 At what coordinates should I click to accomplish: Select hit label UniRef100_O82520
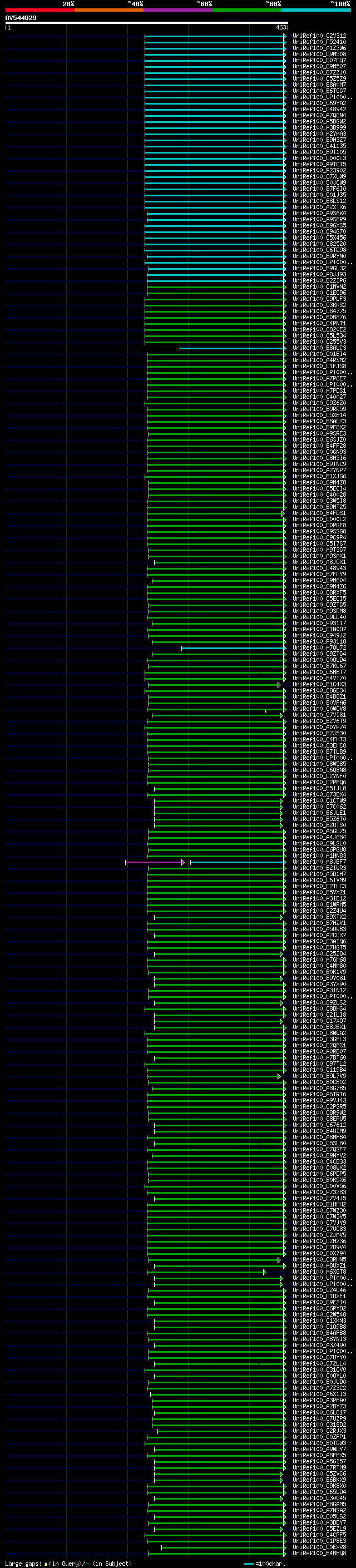point(319,244)
